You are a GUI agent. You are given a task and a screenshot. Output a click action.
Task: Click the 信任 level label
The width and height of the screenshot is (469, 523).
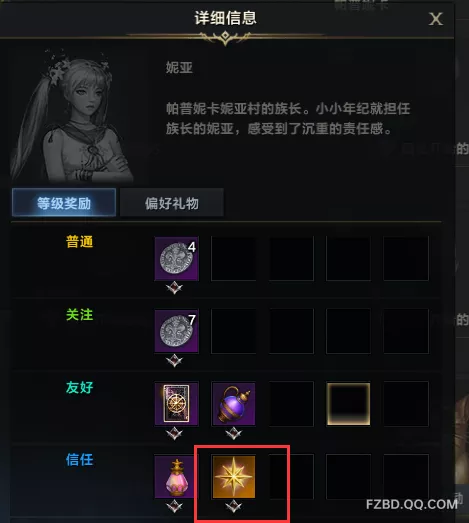click(x=79, y=460)
